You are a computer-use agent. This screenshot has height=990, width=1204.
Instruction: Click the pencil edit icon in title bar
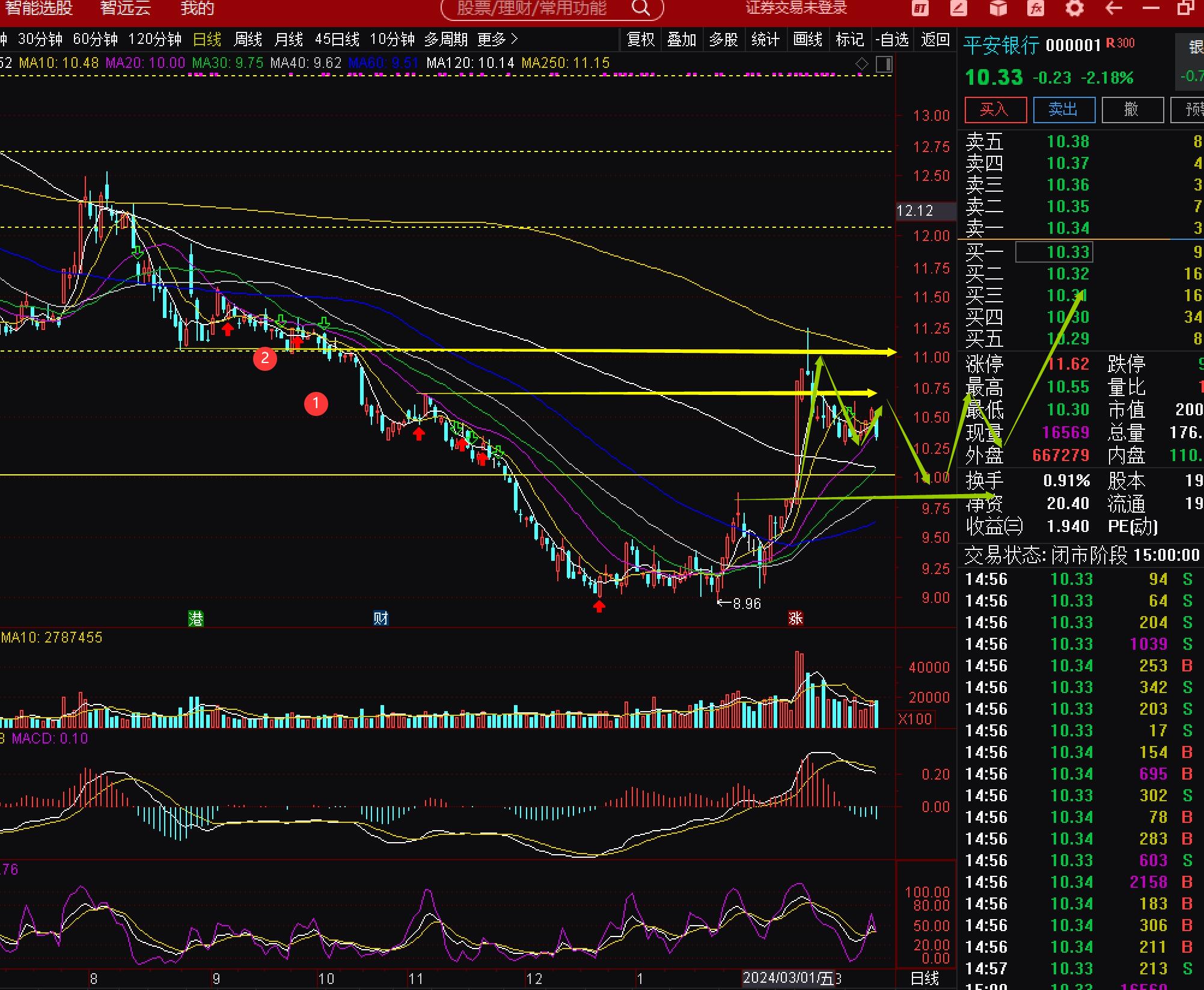click(958, 8)
